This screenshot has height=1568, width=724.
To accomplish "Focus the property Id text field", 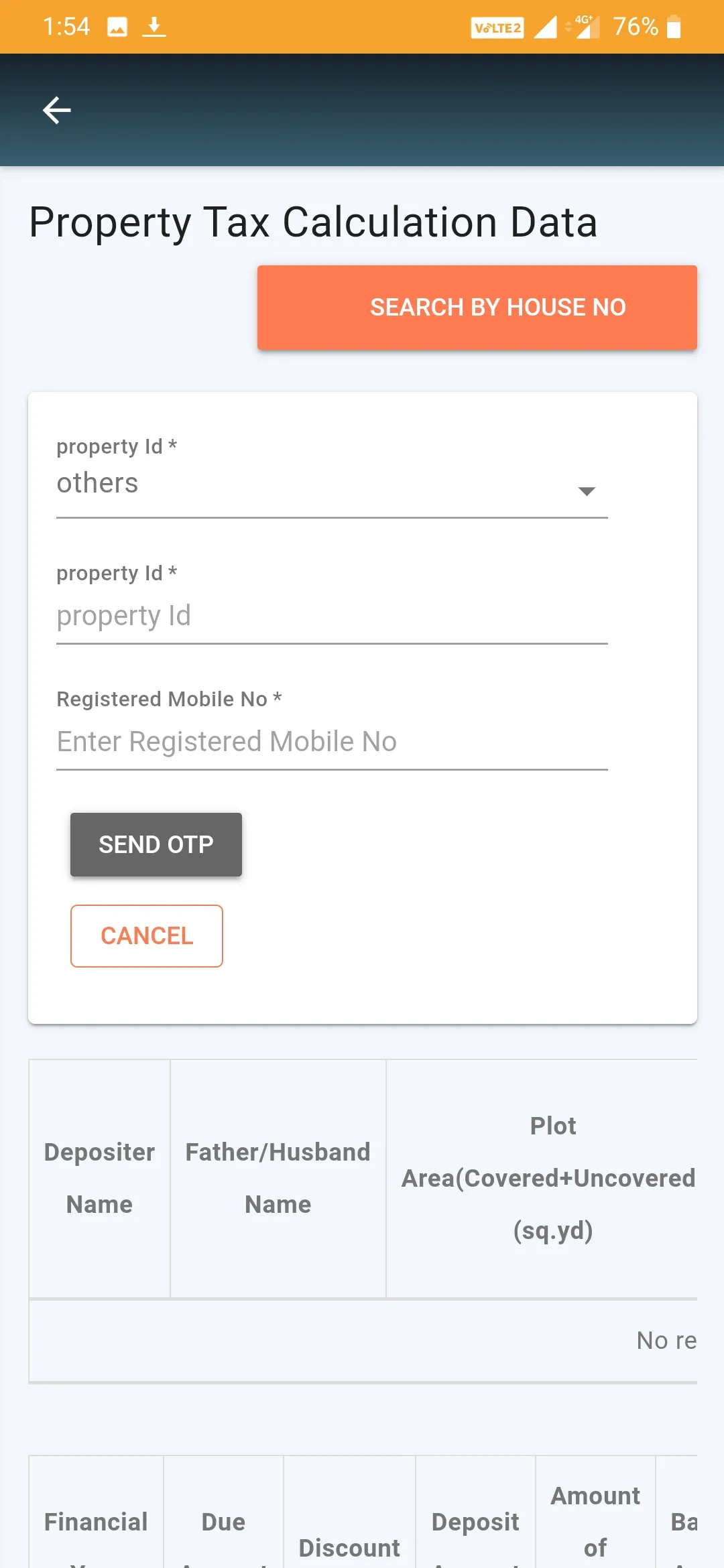I will 332,616.
